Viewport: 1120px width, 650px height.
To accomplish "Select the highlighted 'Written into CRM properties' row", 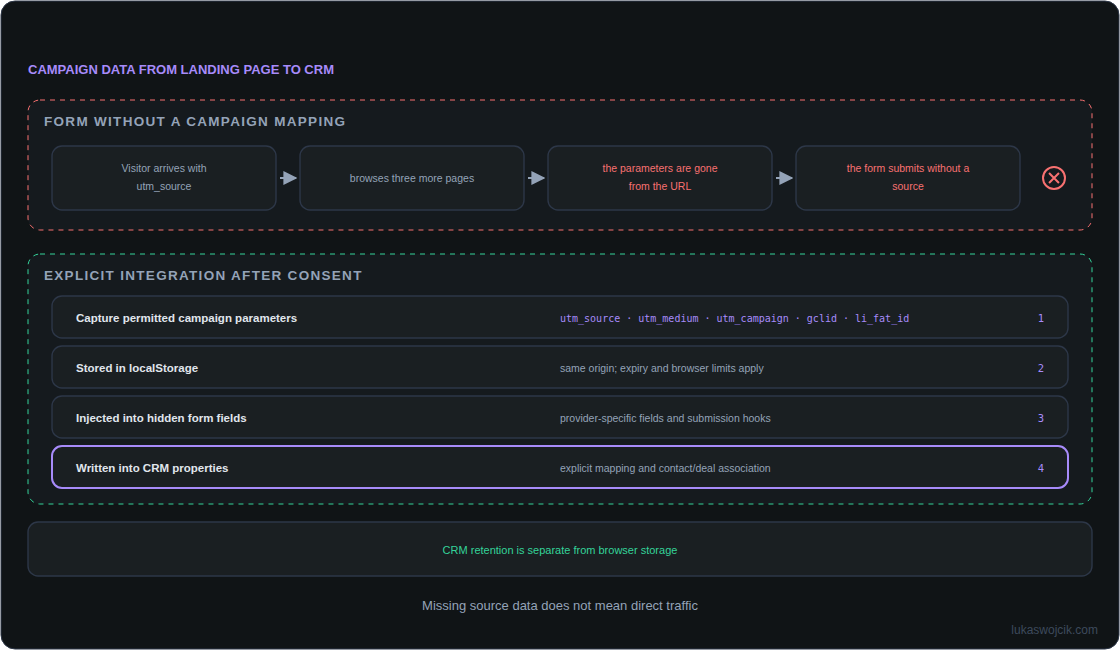I will pos(560,467).
